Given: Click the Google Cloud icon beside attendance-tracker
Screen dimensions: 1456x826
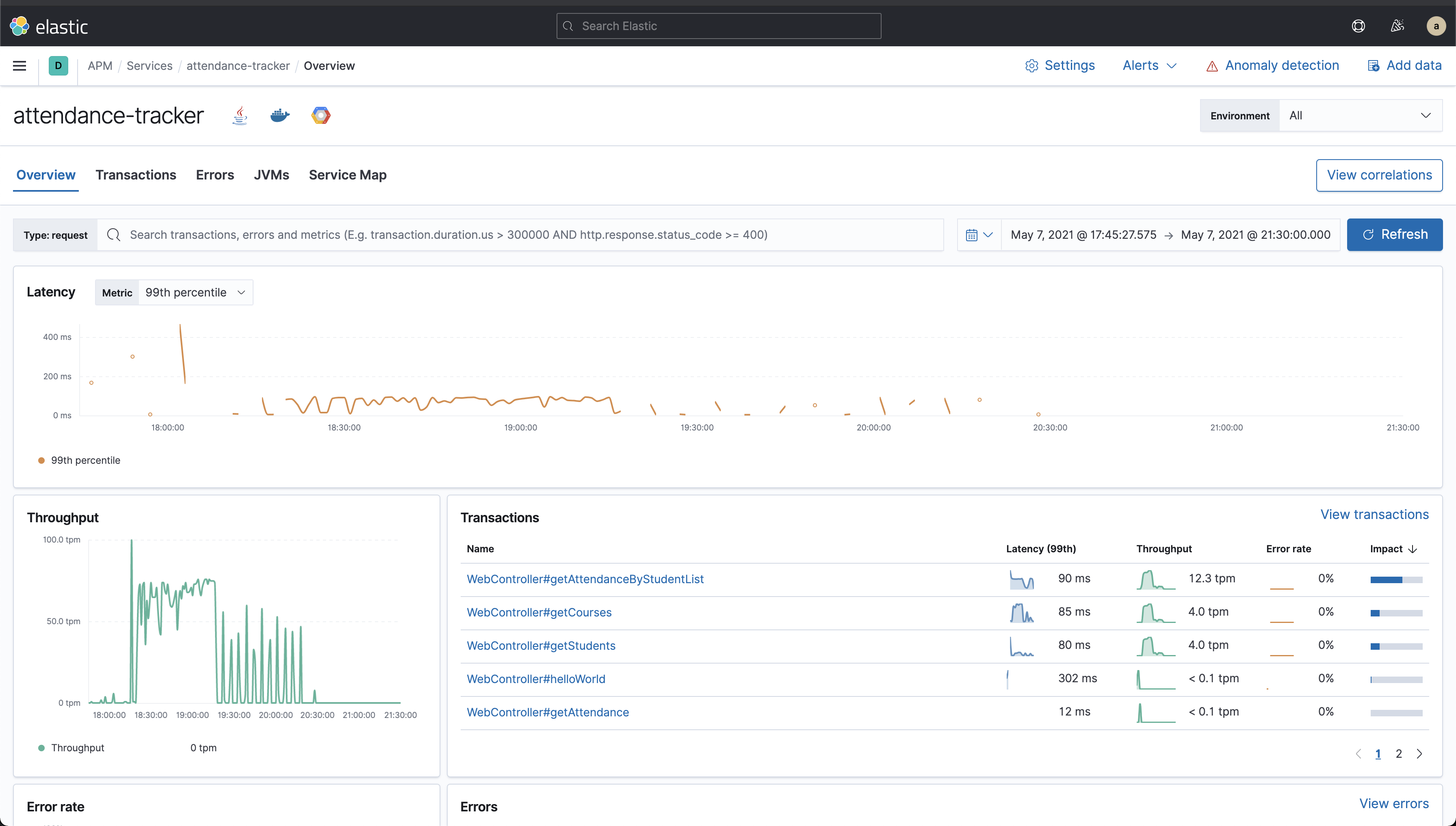Looking at the screenshot, I should [320, 115].
